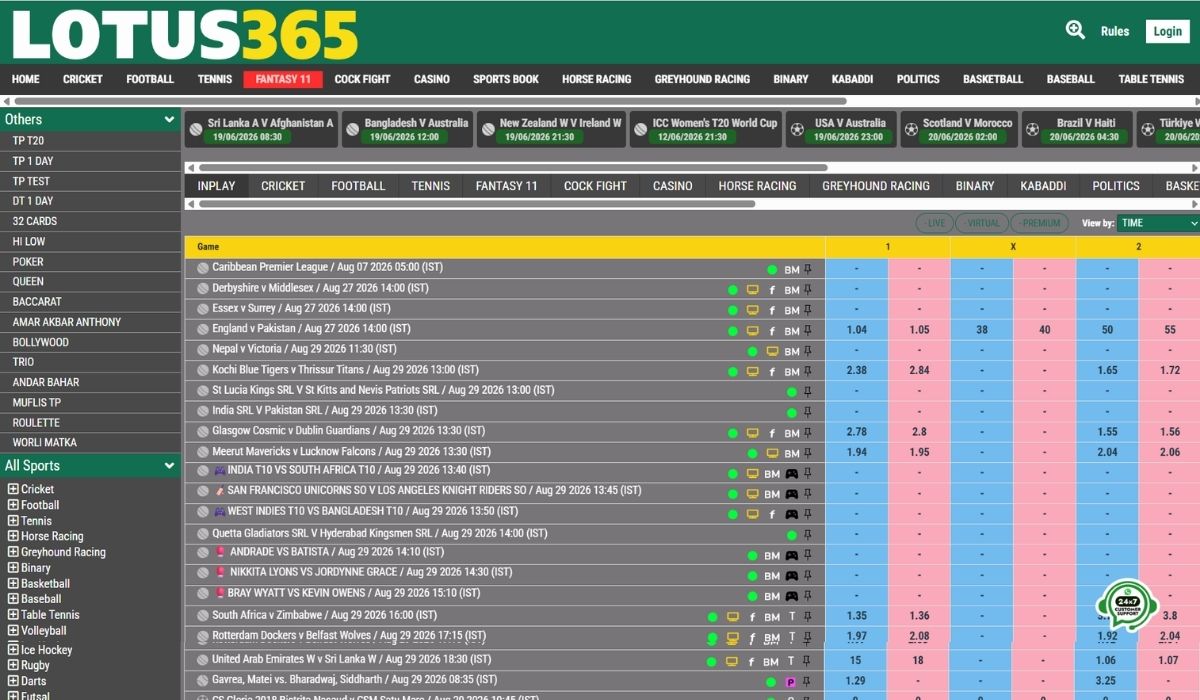Viewport: 1200px width, 700px height.
Task: Click the LOTUS365 logo
Action: (185, 33)
